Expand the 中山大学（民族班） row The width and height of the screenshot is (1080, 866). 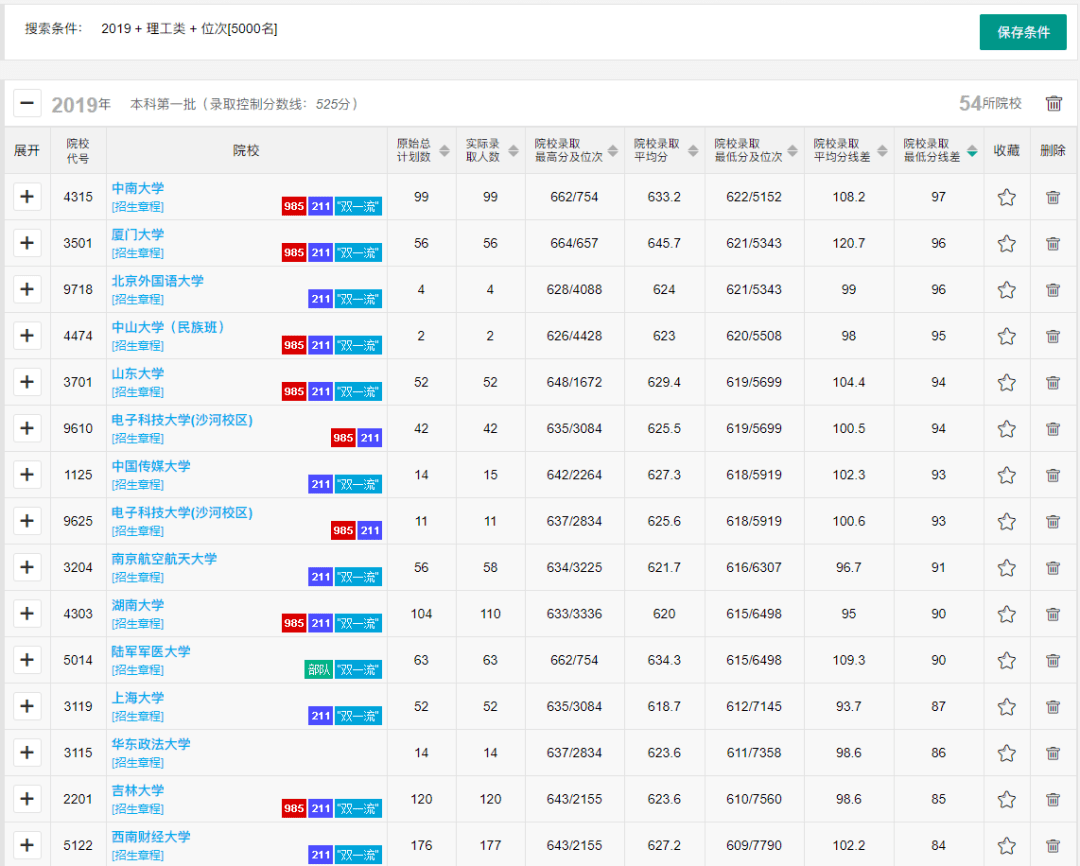pos(27,336)
